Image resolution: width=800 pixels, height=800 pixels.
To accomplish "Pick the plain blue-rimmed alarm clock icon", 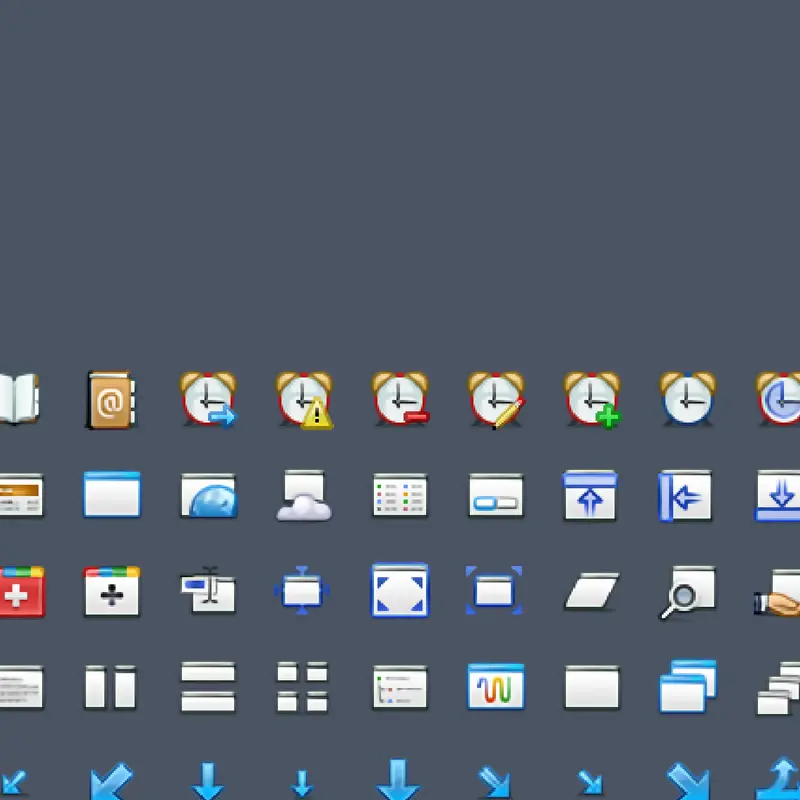I will click(687, 398).
